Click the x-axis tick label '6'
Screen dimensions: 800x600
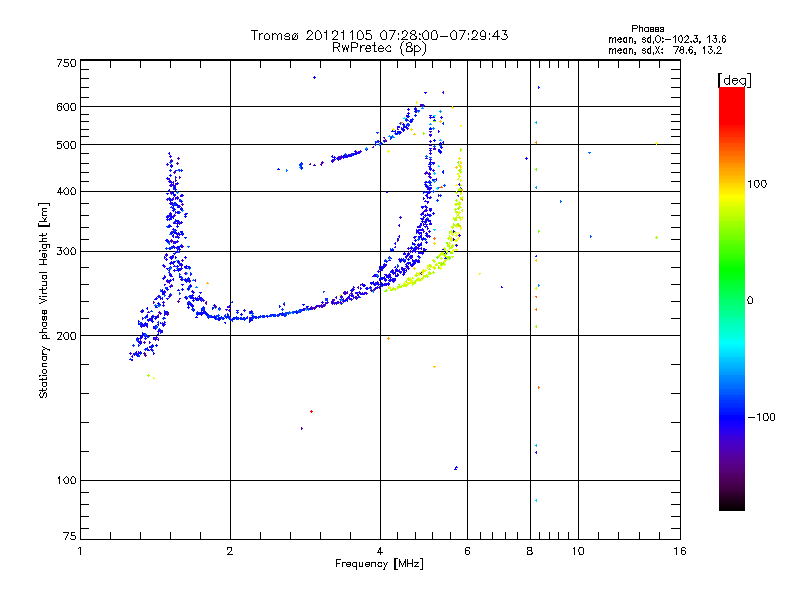click(467, 551)
